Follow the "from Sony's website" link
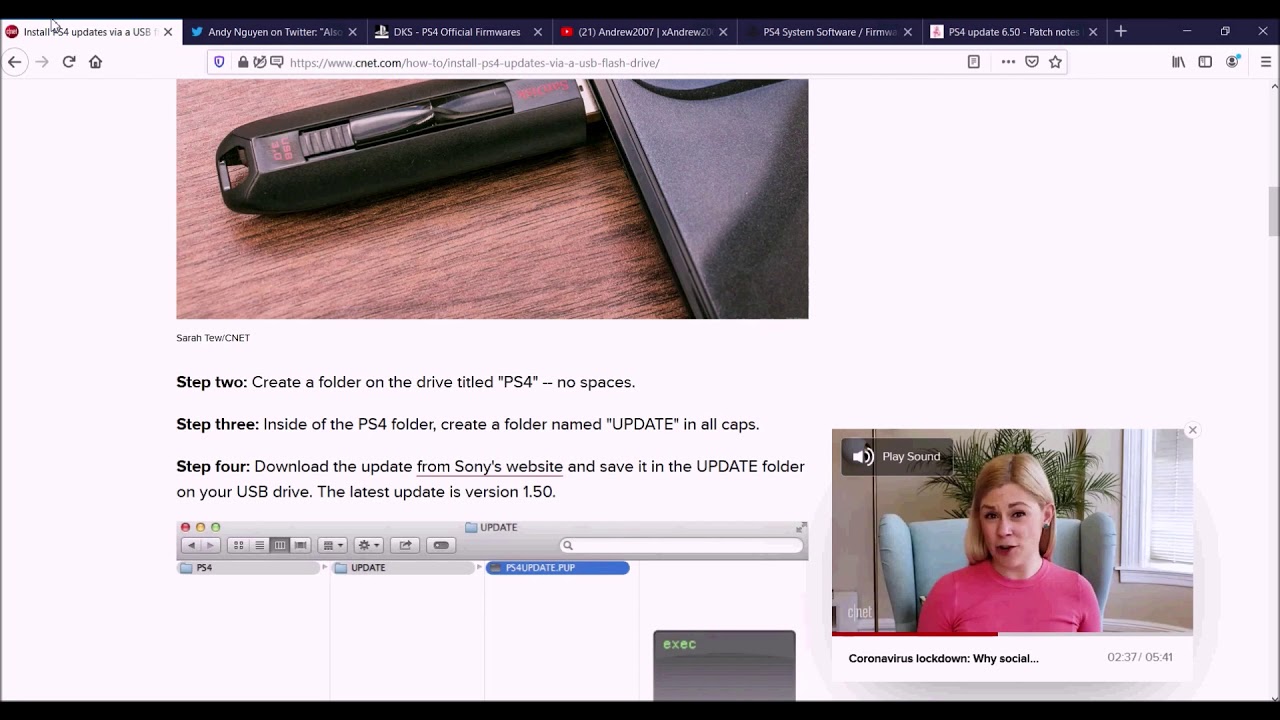The image size is (1280, 720). (489, 467)
